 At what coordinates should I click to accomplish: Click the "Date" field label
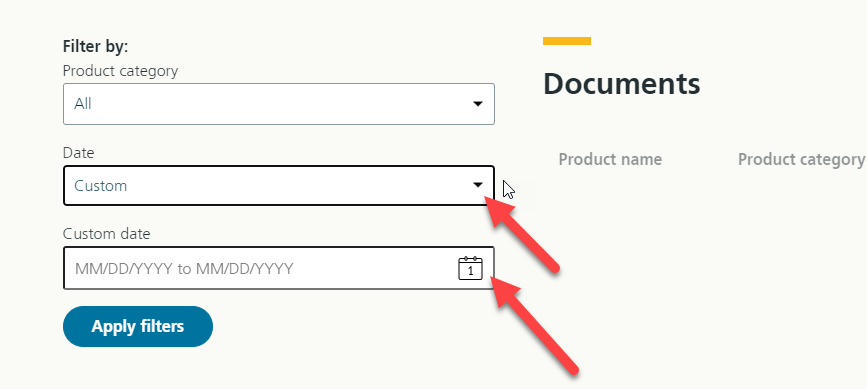[x=79, y=153]
